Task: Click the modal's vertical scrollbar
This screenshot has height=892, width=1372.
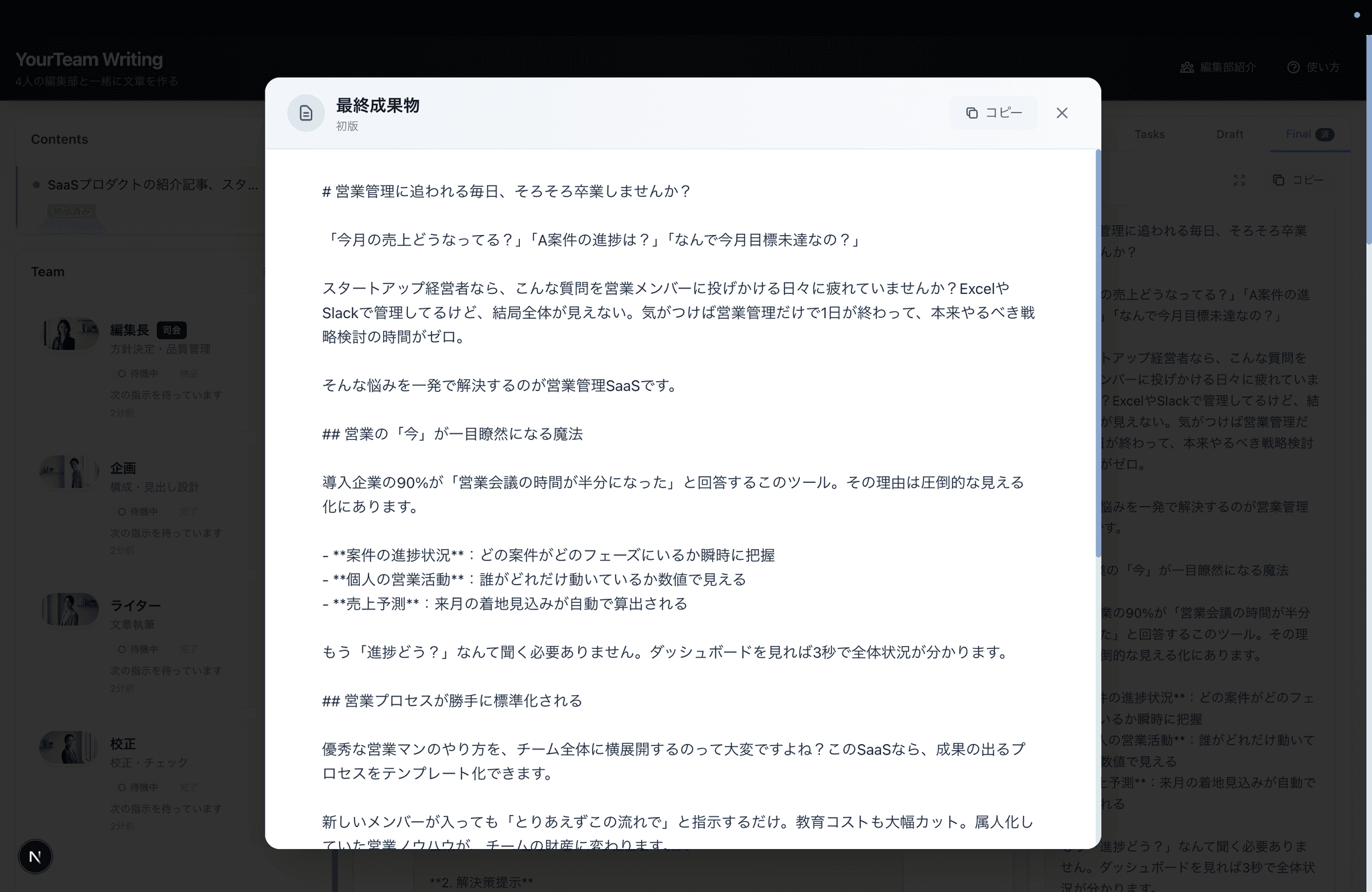Action: click(1097, 355)
